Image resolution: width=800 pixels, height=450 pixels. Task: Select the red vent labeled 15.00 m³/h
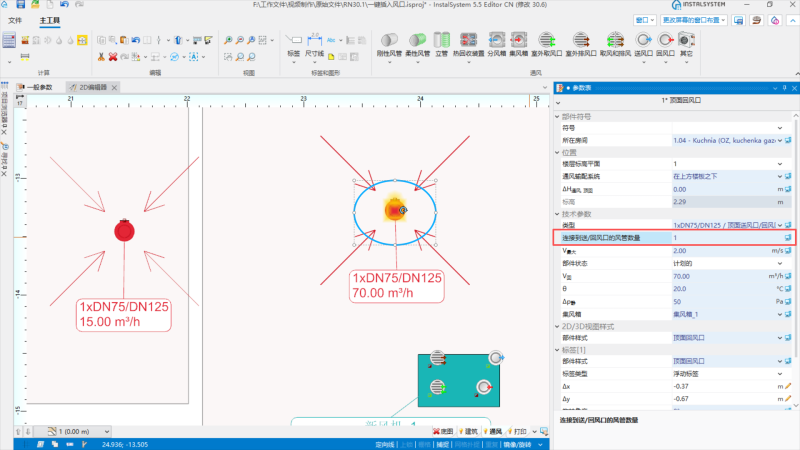coord(124,231)
